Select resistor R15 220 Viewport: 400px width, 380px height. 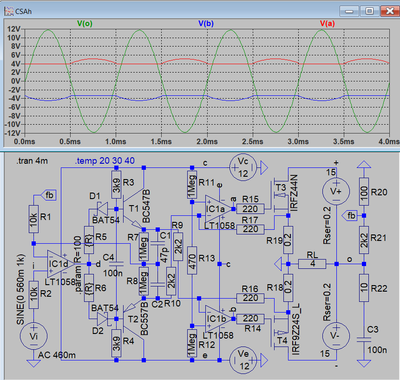coord(250,209)
